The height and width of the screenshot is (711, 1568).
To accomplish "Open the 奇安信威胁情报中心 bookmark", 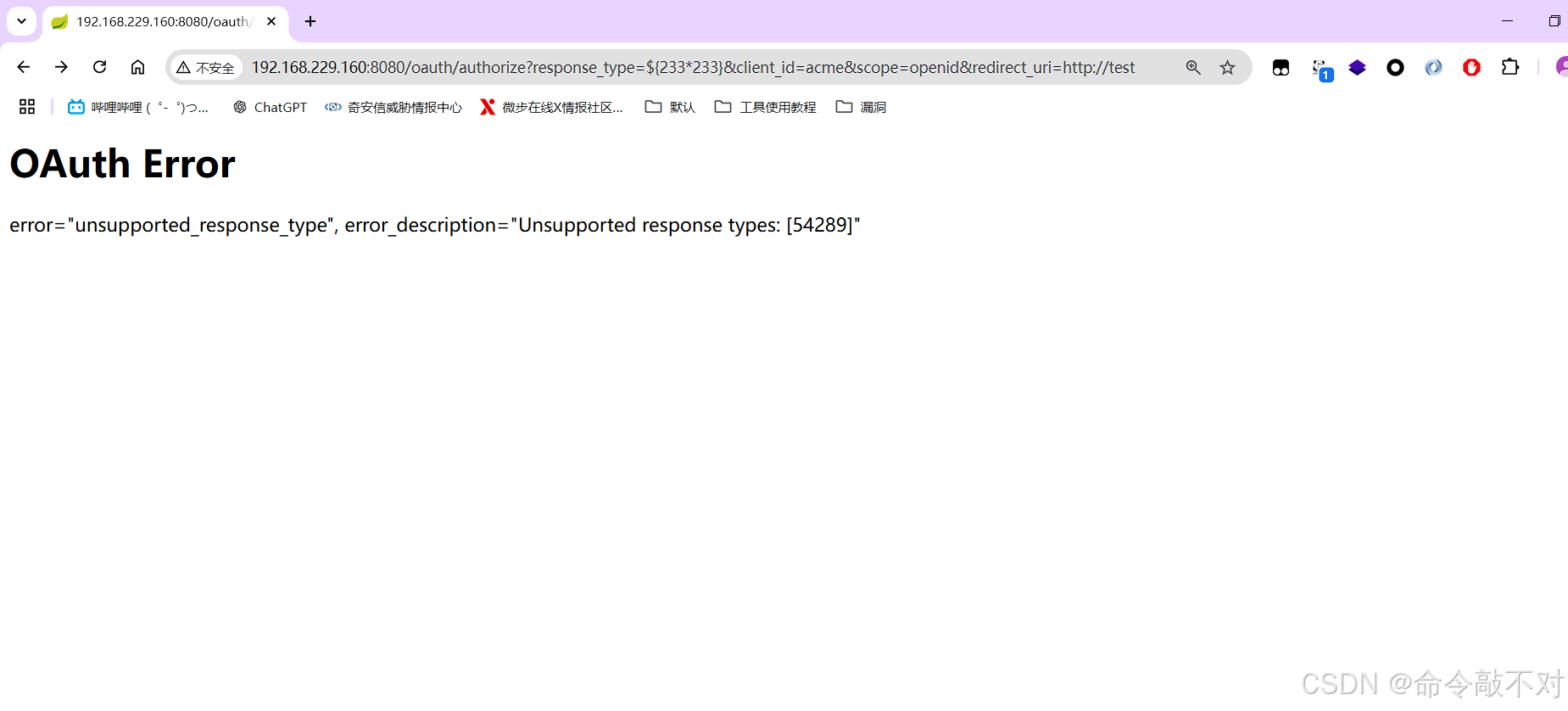I will pos(393,107).
